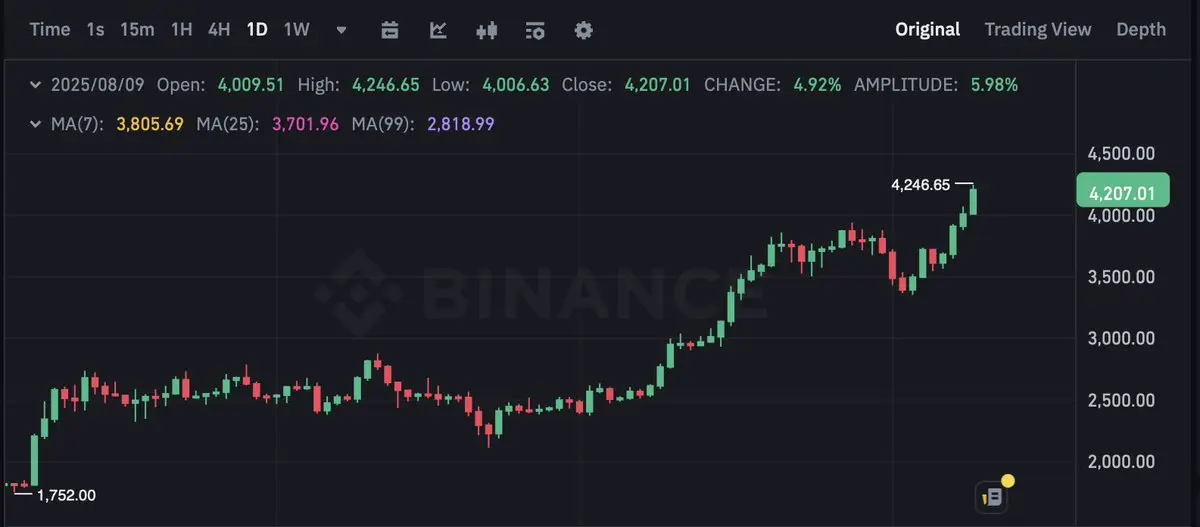Select the 15m interval
The image size is (1200, 527).
137,30
